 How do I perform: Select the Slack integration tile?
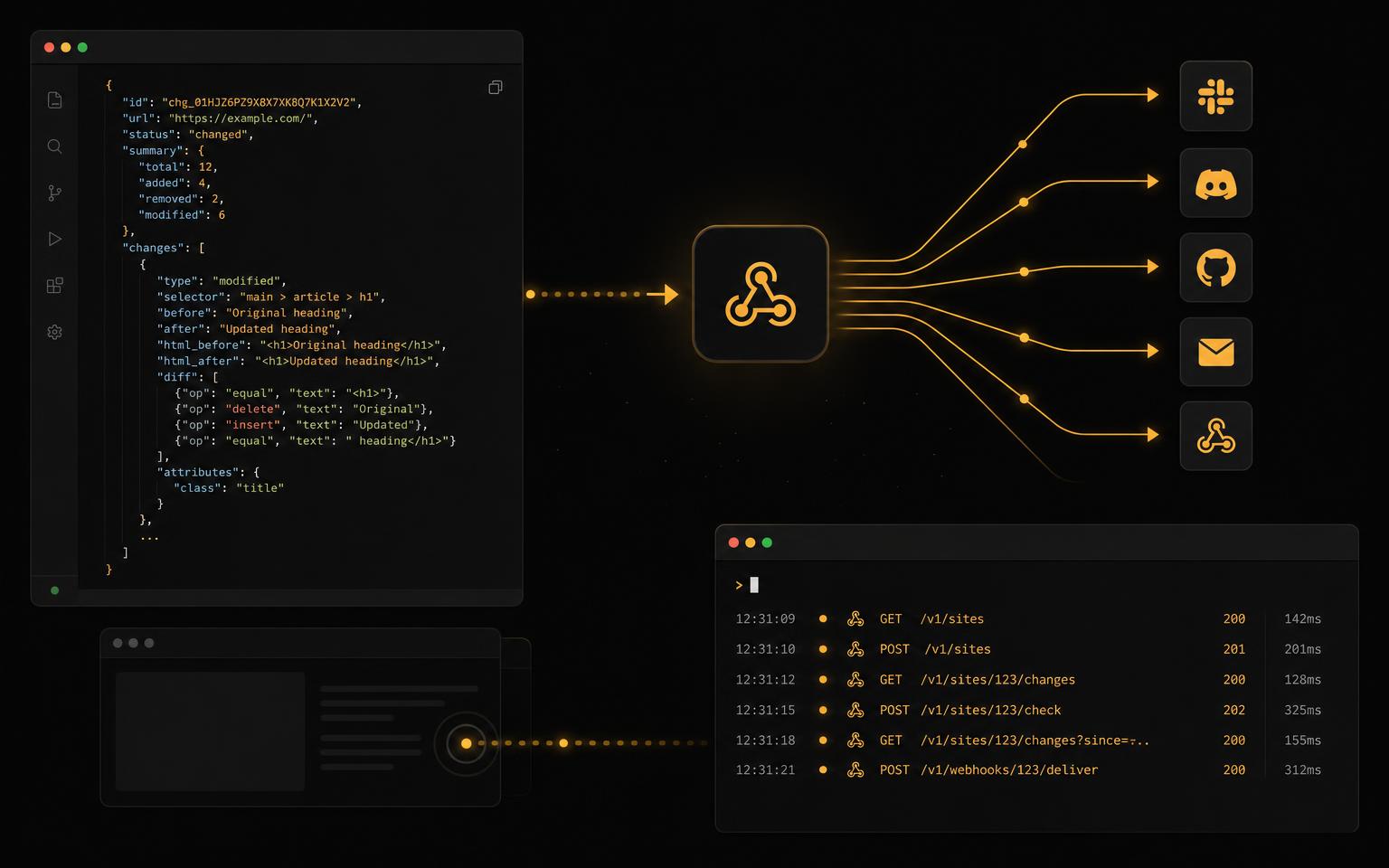1216,96
